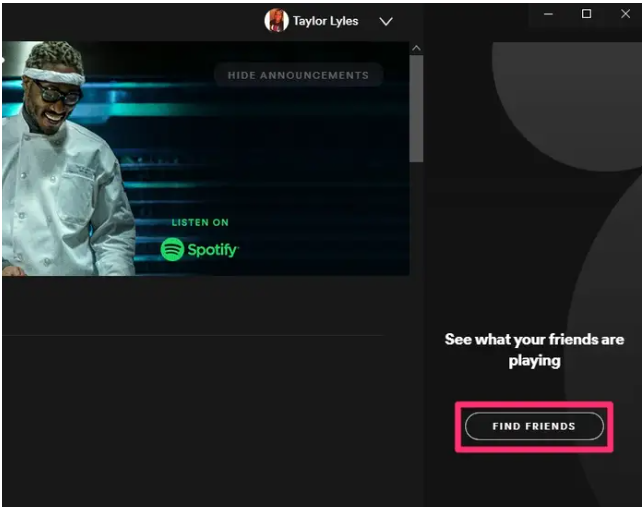644x509 pixels.
Task: Click the gray decorative circle in the friends panel
Action: tap(567, 103)
